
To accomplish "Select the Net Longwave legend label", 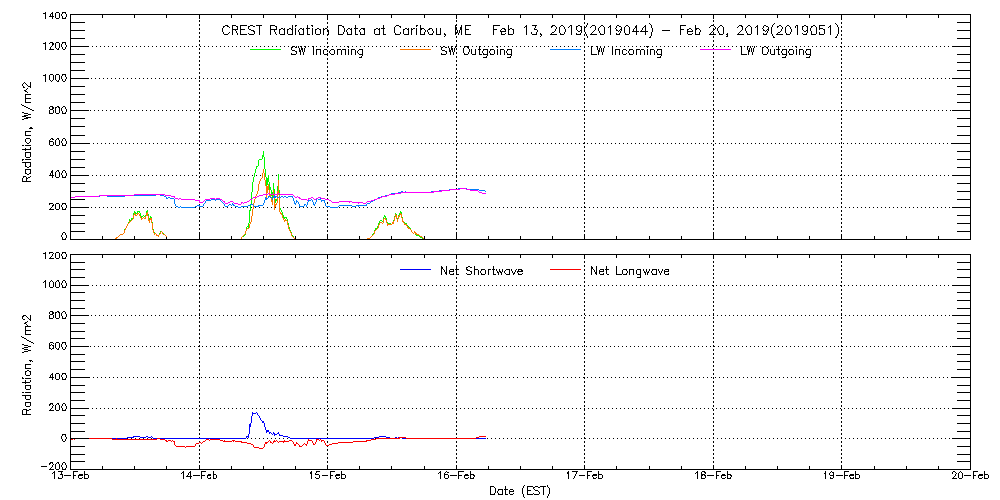I will click(x=630, y=271).
